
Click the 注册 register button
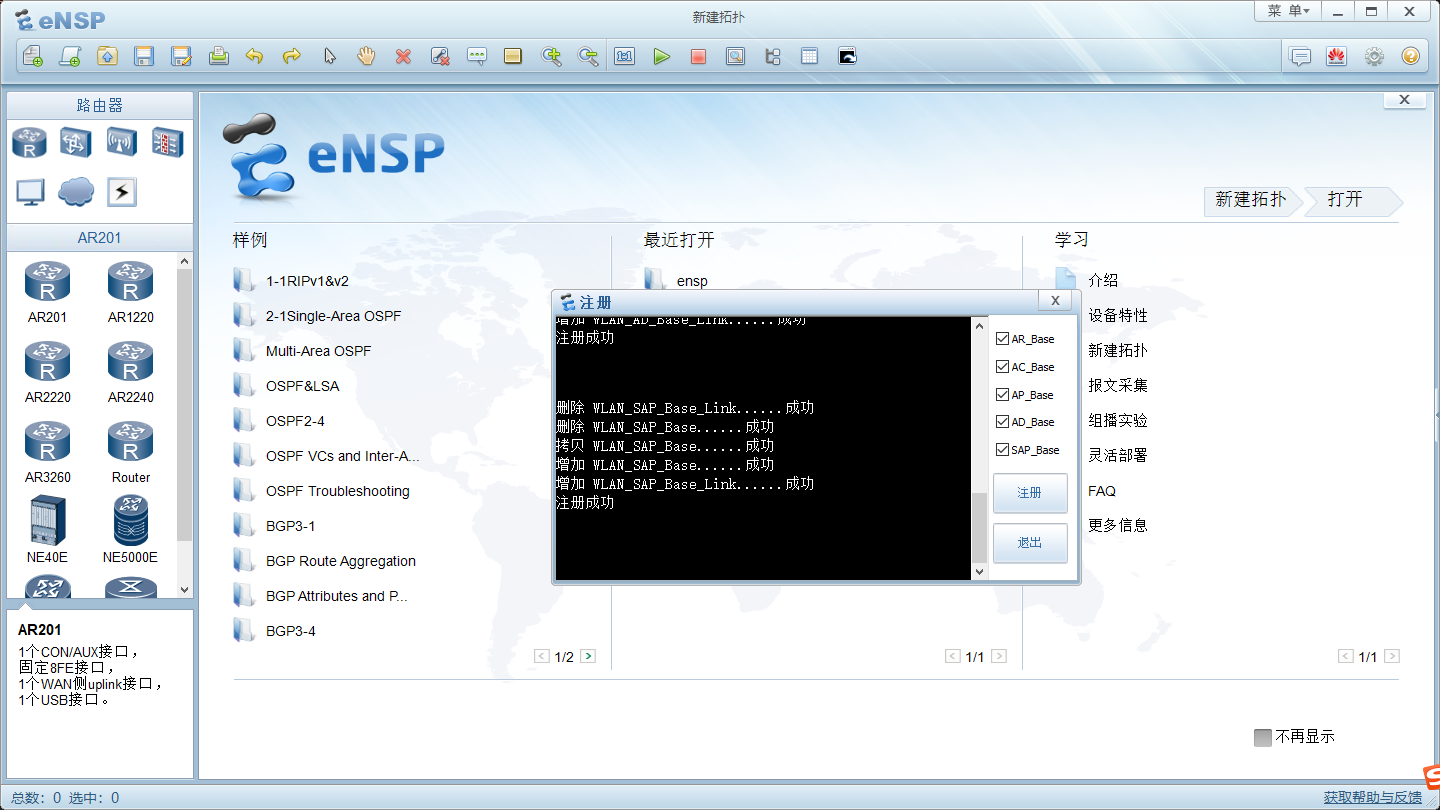click(x=1030, y=493)
